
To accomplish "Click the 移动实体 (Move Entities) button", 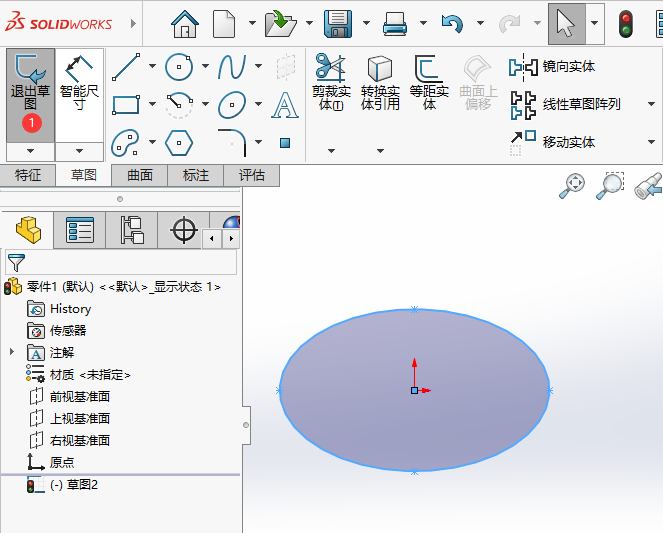I will [567, 142].
